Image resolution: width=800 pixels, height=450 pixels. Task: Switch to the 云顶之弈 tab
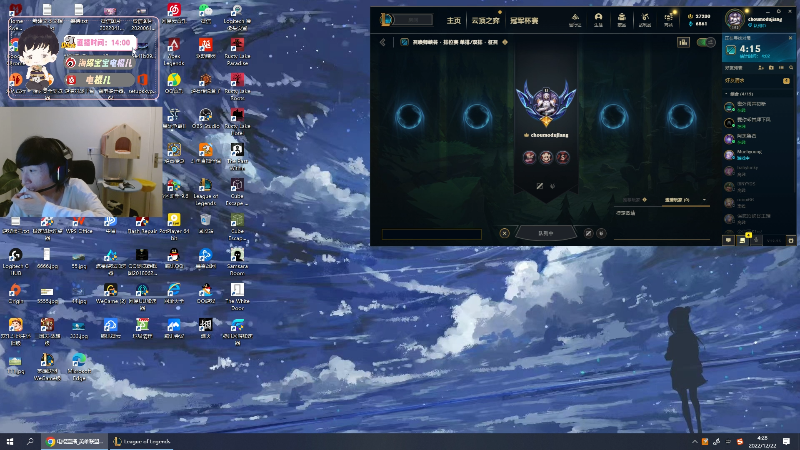click(x=485, y=20)
